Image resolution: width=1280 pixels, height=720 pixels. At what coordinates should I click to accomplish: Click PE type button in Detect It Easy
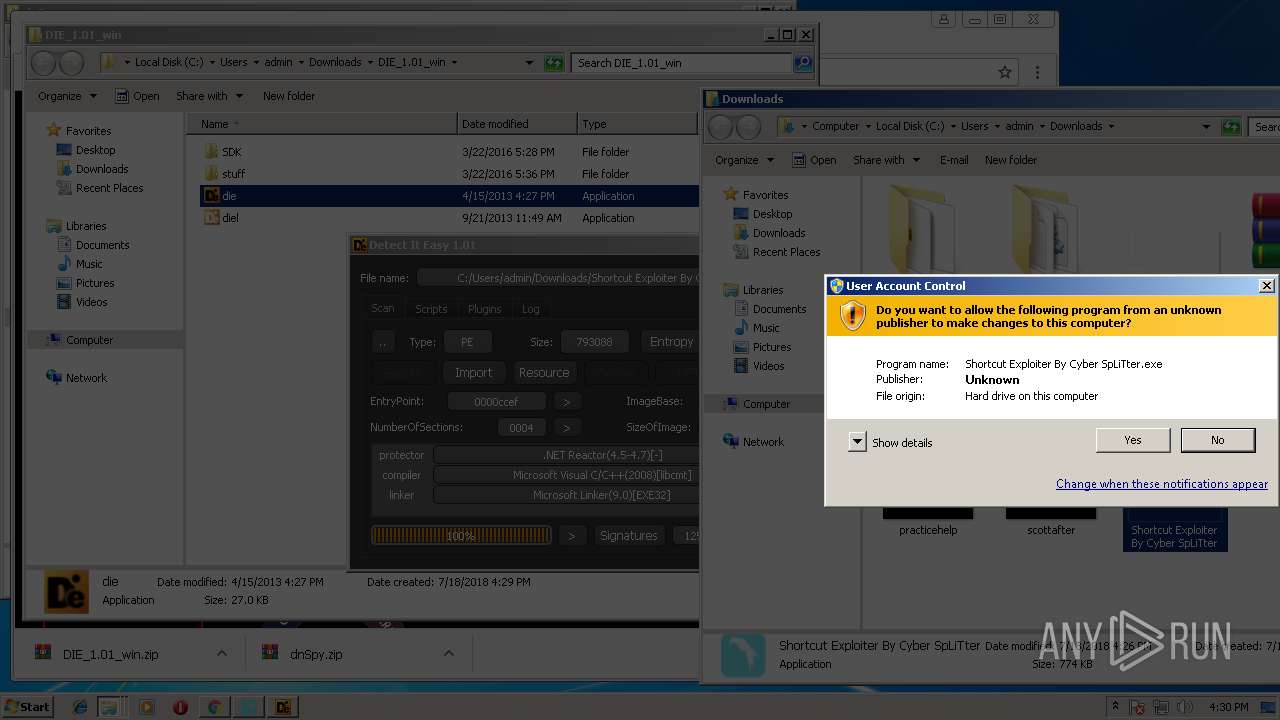click(467, 342)
